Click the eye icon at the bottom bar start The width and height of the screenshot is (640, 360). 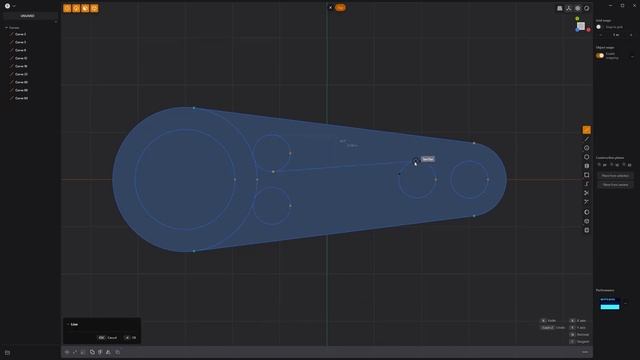coord(67,352)
